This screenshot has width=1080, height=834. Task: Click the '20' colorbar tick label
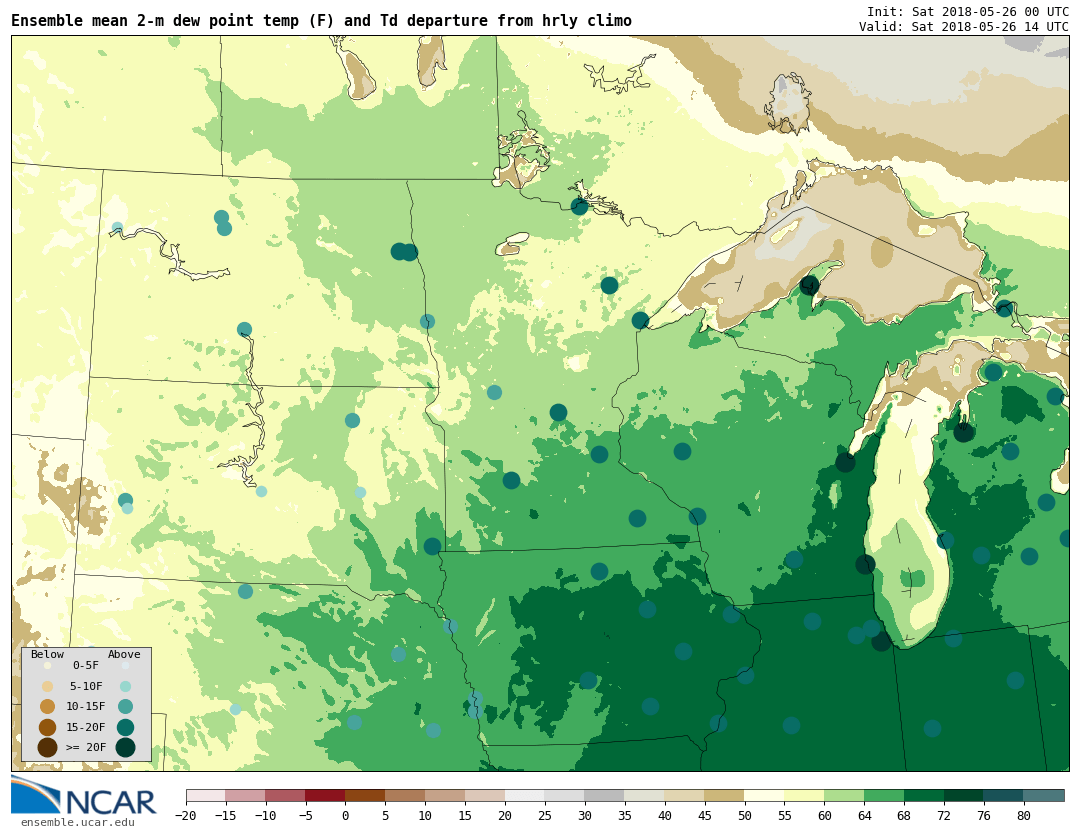click(505, 815)
